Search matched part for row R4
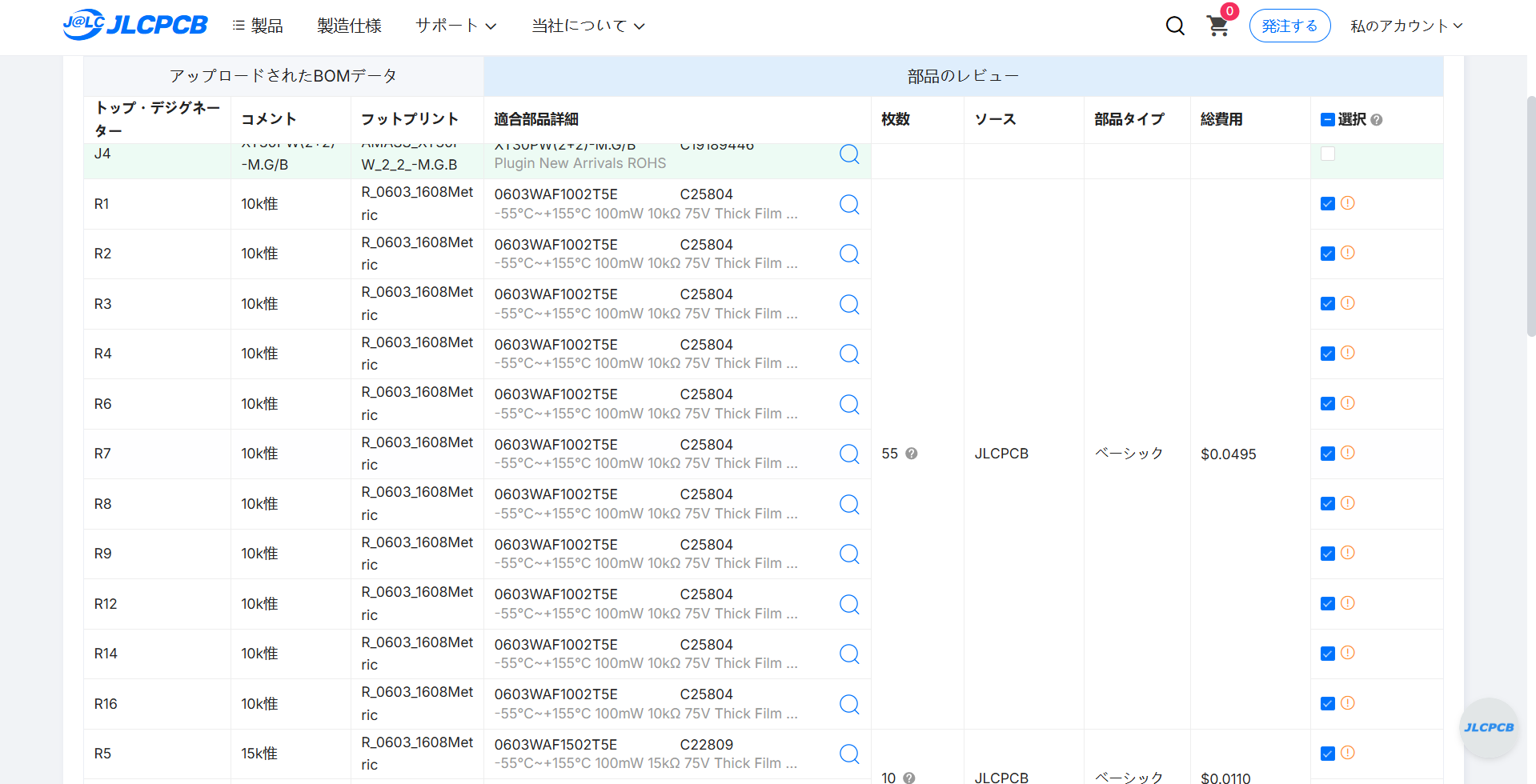Viewport: 1536px width, 784px height. pyautogui.click(x=849, y=354)
